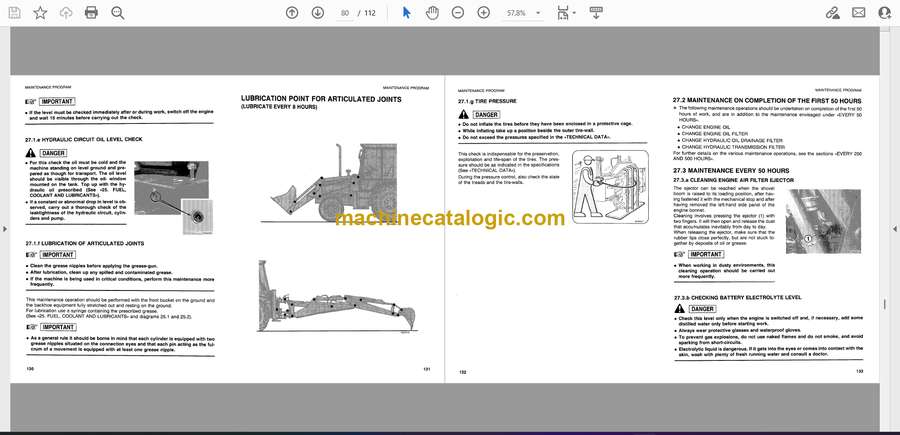Click the DANGER label under HYDRAULIC CIRCUIT OIL LEVEL CHECK

click(53, 153)
